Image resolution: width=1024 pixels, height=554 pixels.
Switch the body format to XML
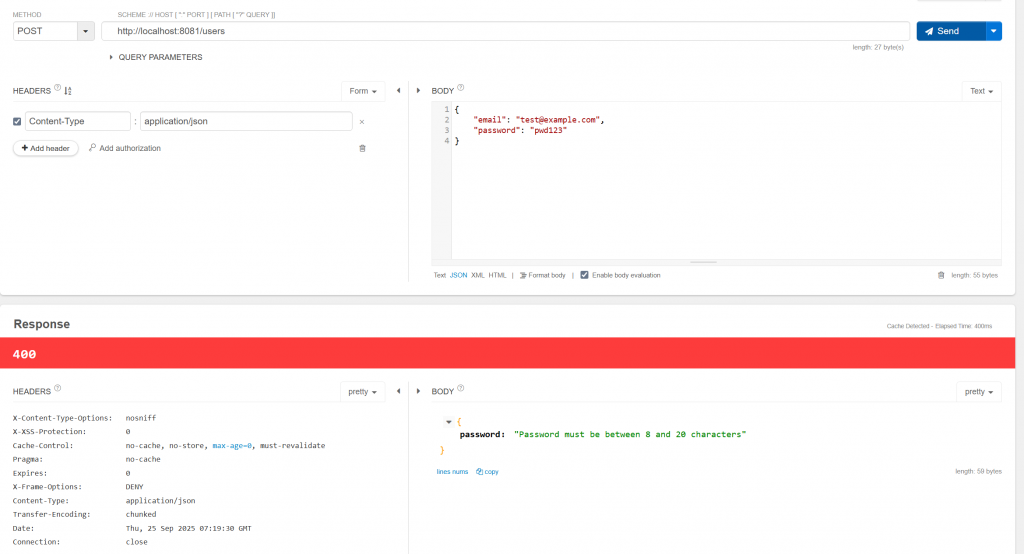pyautogui.click(x=477, y=275)
